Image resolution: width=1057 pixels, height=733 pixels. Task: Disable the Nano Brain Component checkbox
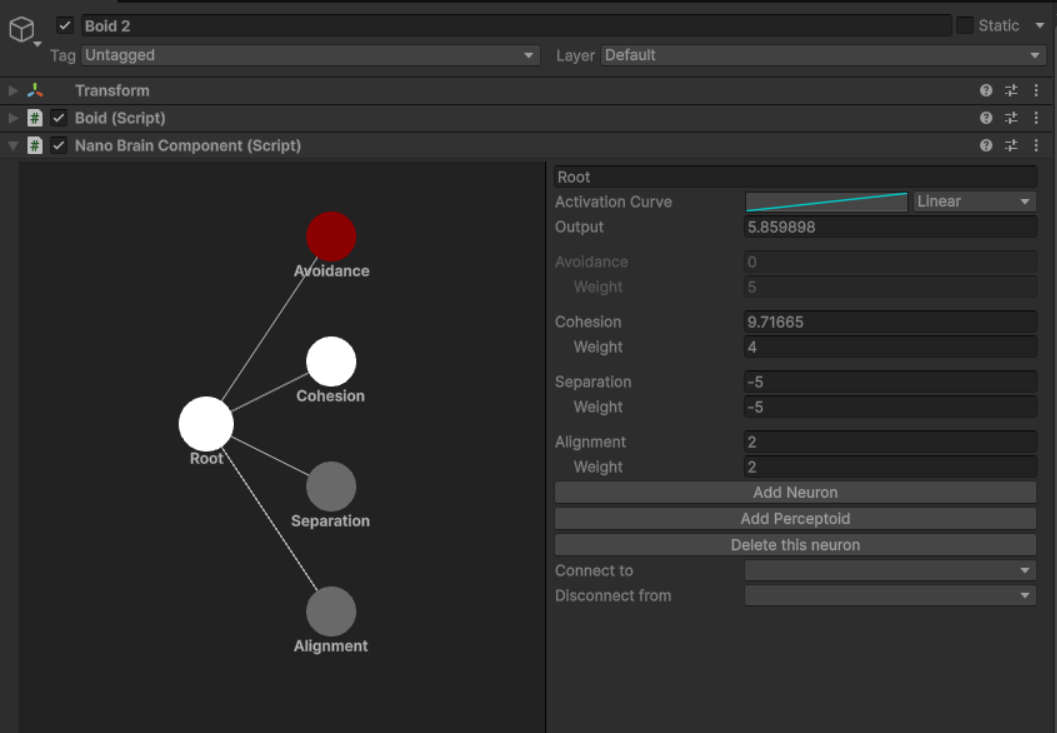click(59, 146)
